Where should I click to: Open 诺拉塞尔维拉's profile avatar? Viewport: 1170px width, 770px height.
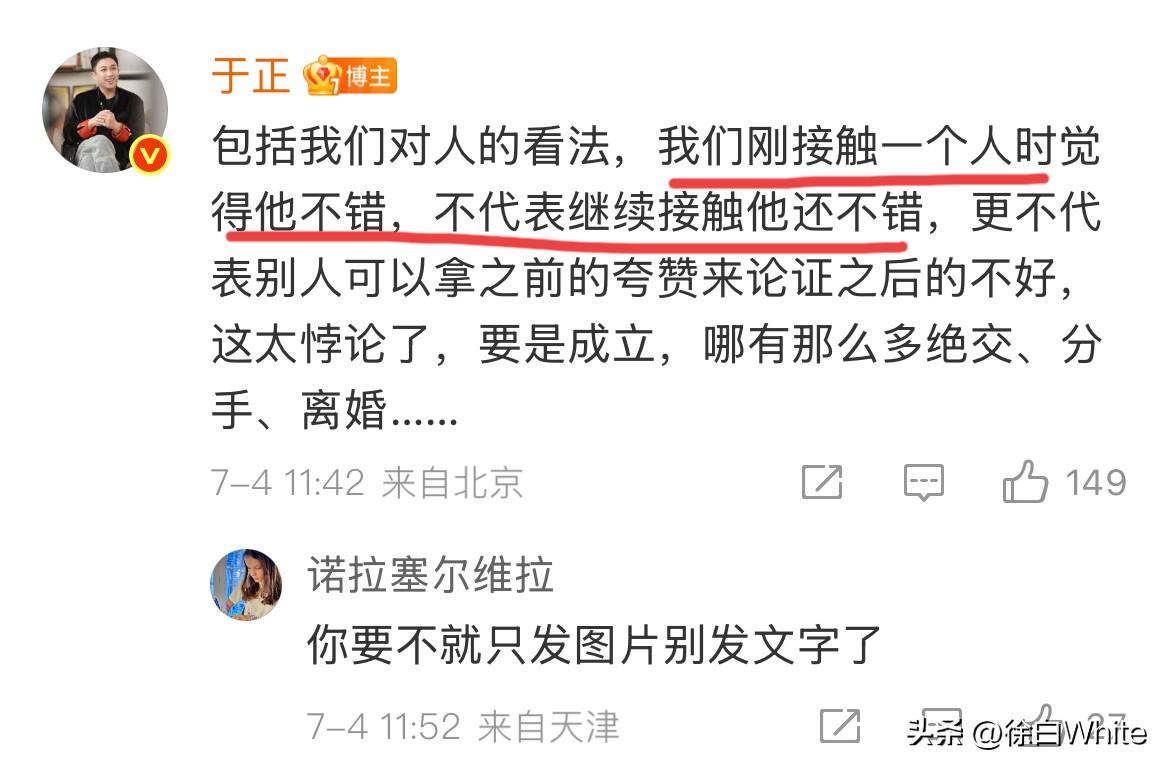(246, 585)
